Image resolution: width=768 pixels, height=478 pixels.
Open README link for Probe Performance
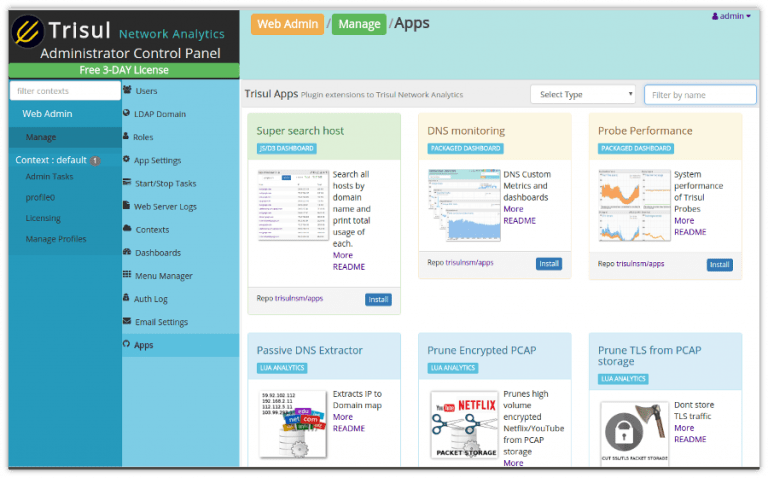coord(690,232)
